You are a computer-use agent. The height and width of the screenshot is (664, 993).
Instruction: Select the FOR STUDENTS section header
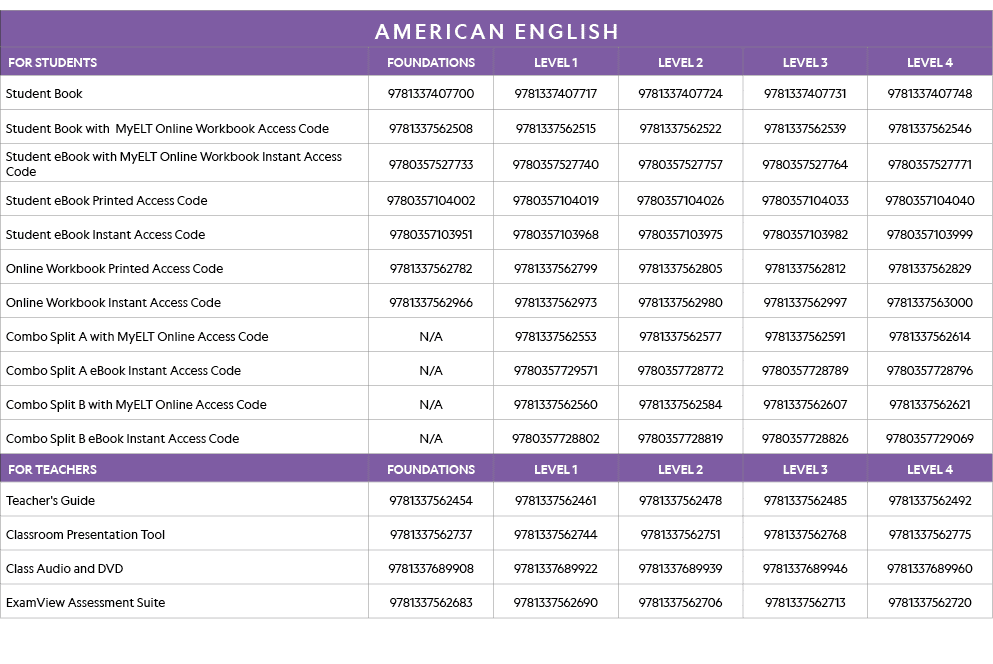[x=52, y=63]
